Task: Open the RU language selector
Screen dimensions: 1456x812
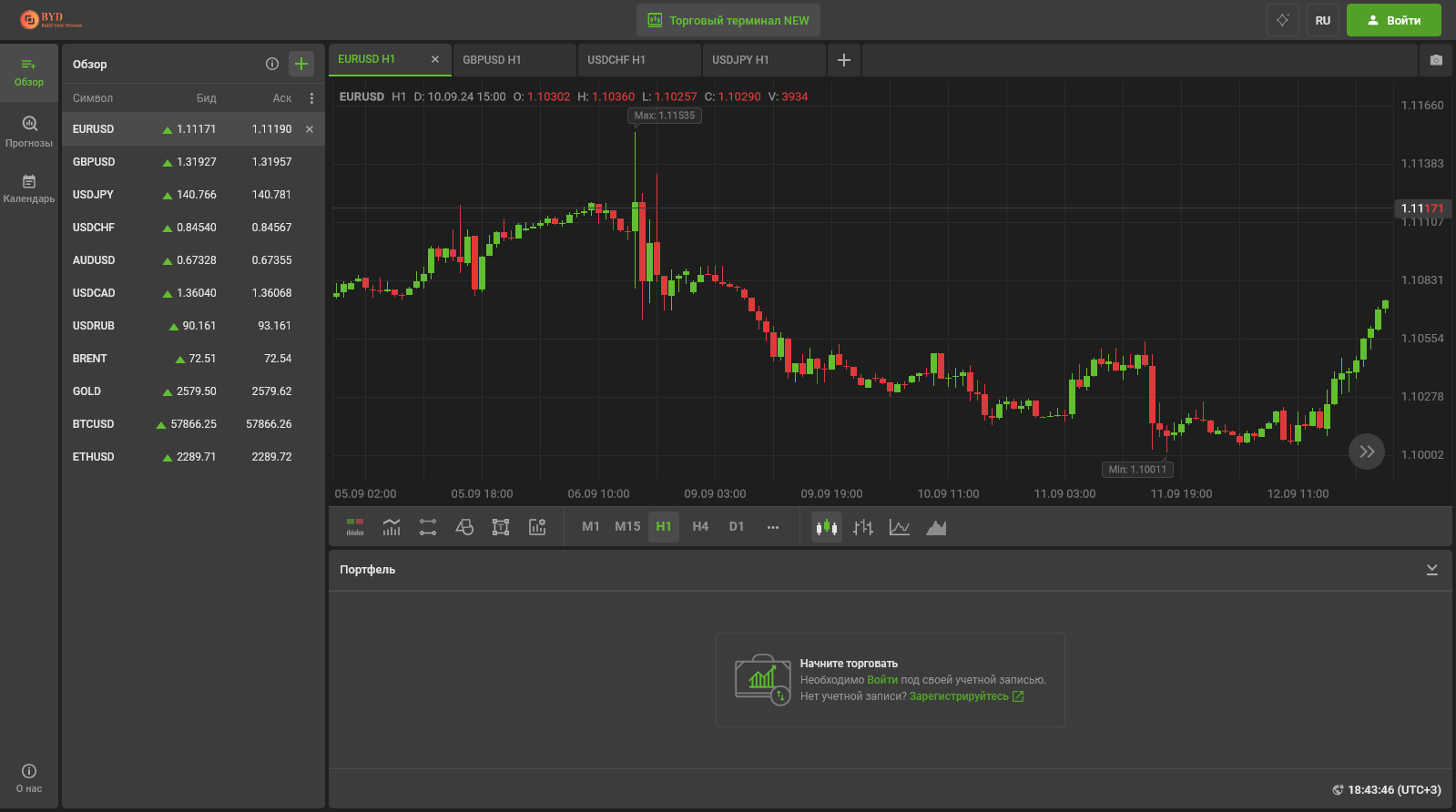Action: click(x=1323, y=20)
